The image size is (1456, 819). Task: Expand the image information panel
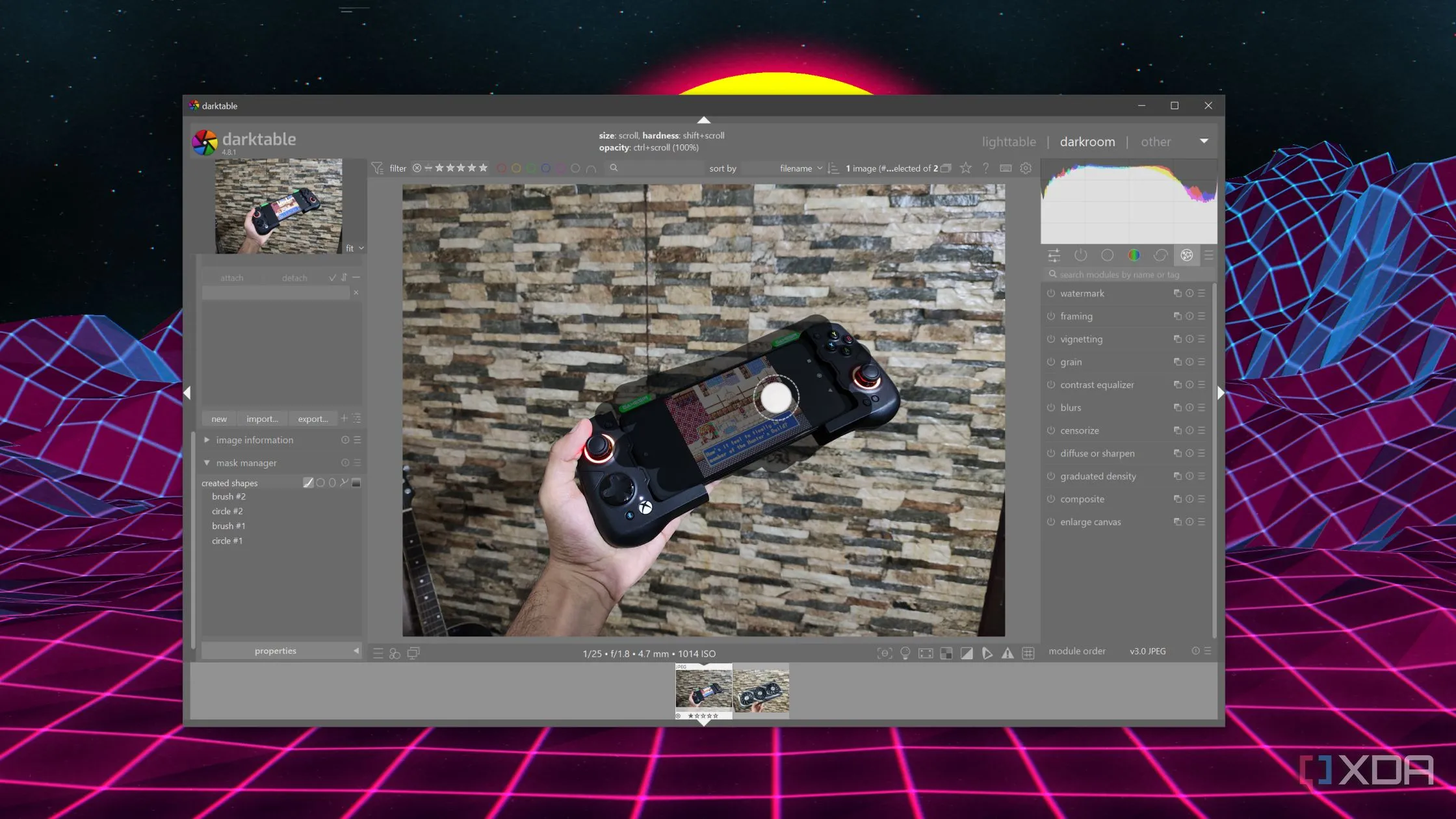[207, 440]
